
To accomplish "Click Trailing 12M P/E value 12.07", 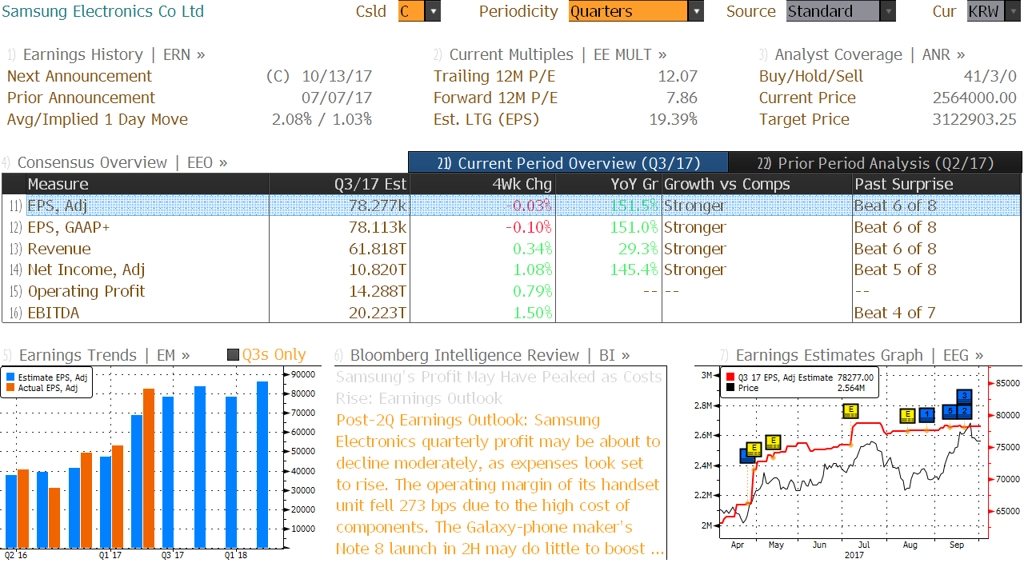I will pos(677,76).
